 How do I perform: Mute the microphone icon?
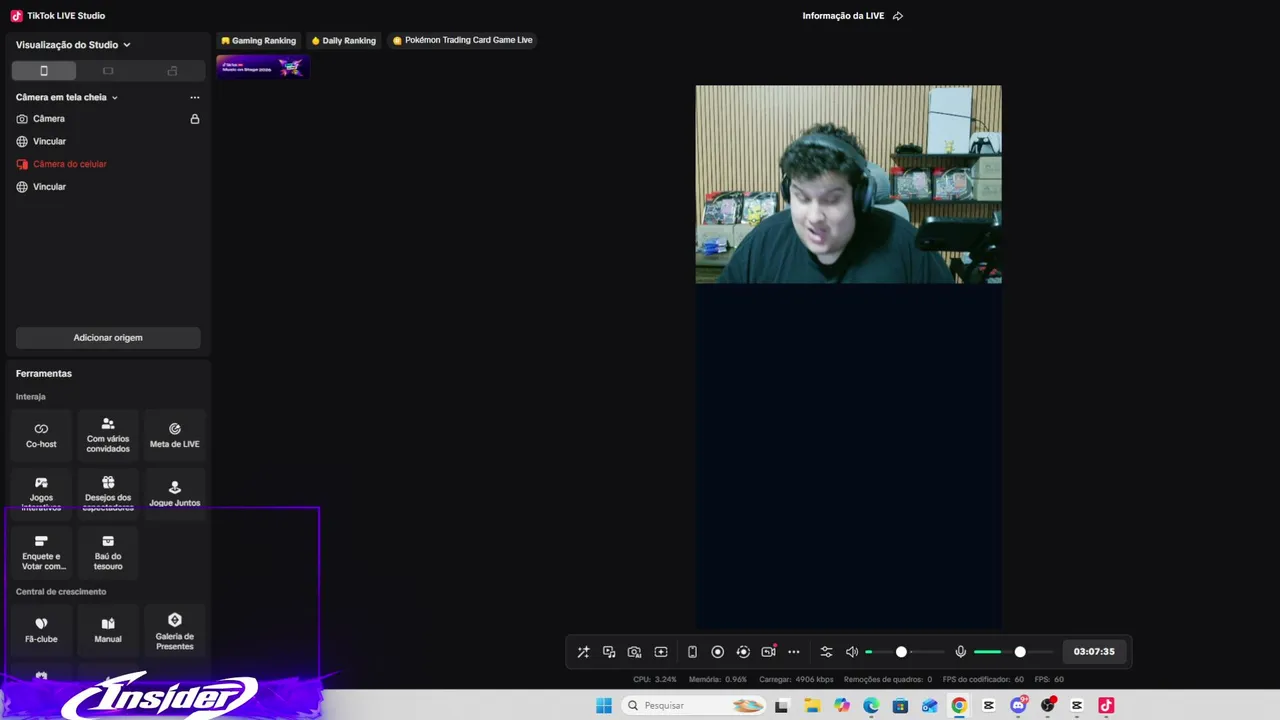tap(961, 652)
